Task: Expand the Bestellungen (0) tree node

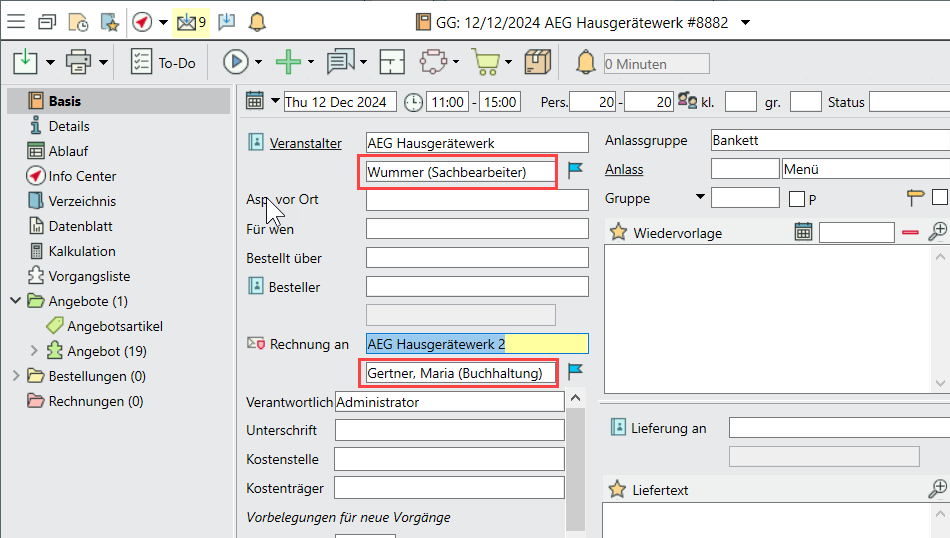Action: pos(16,376)
